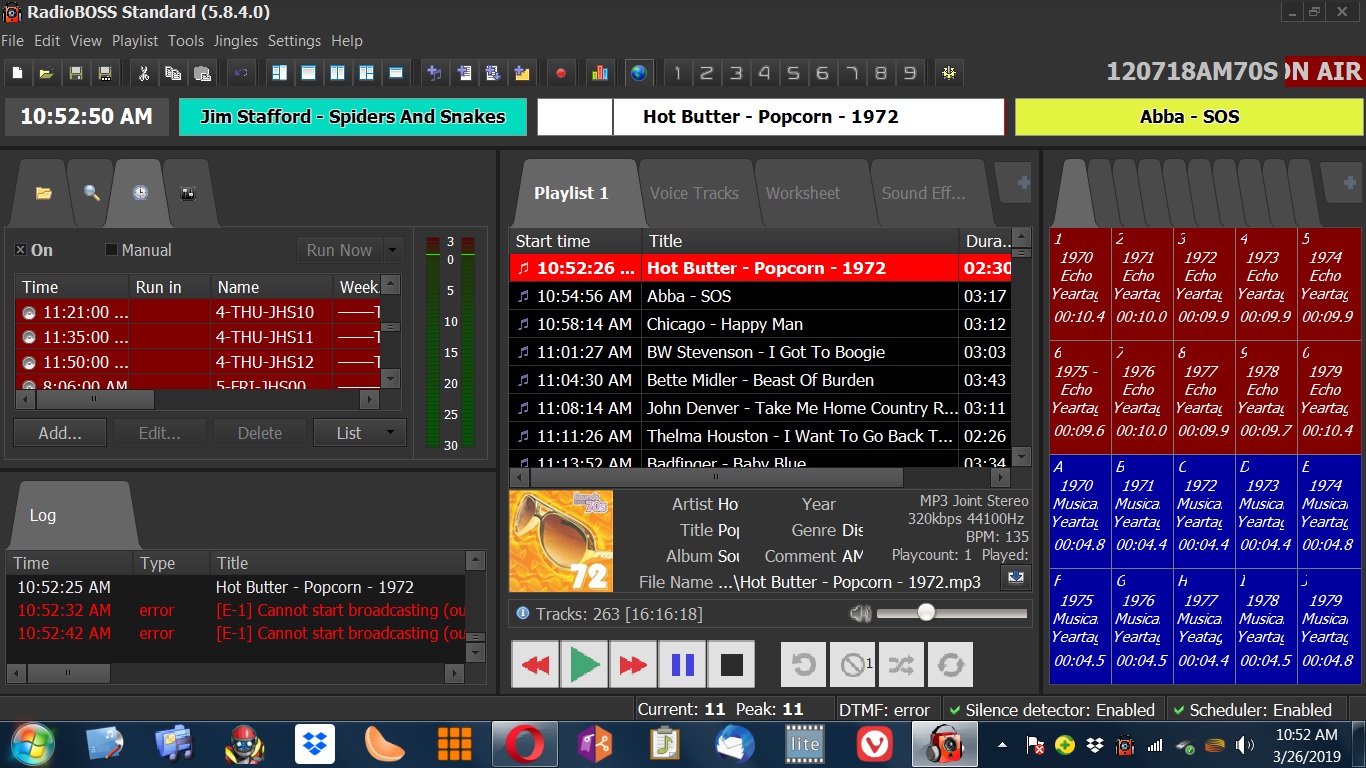Switch to Voice Tracks tab
Screen dimensions: 1366x768
click(694, 193)
